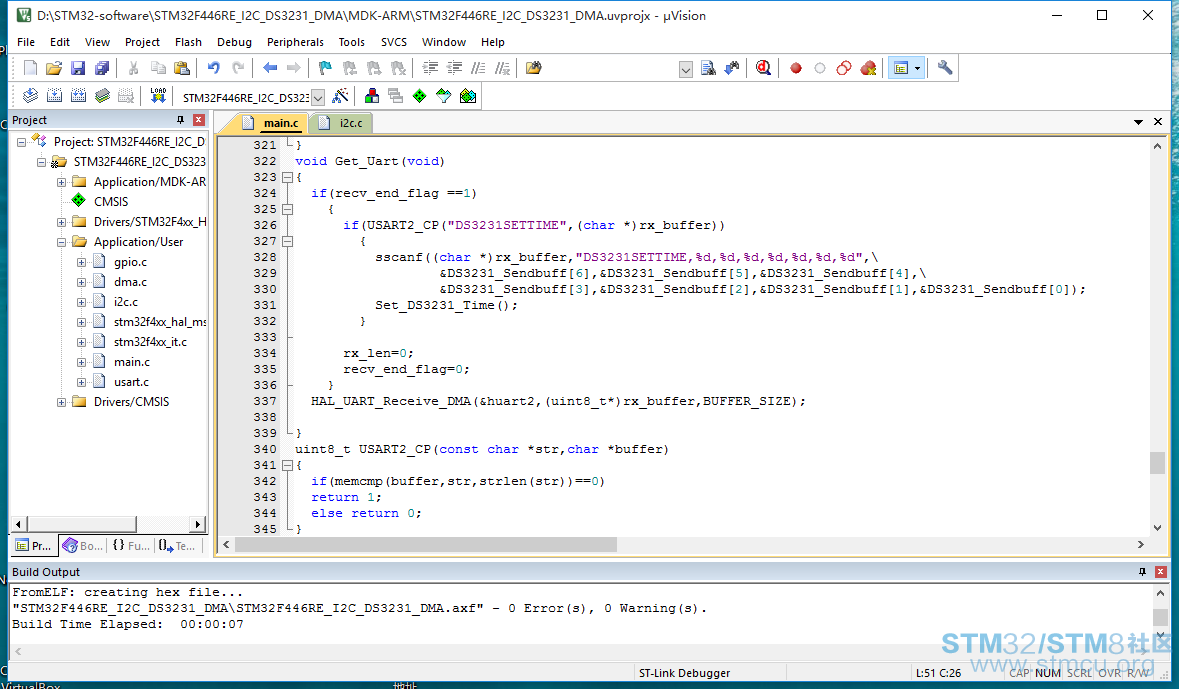The image size is (1179, 689).
Task: Click the Redo arrow icon
Action: coord(238,68)
